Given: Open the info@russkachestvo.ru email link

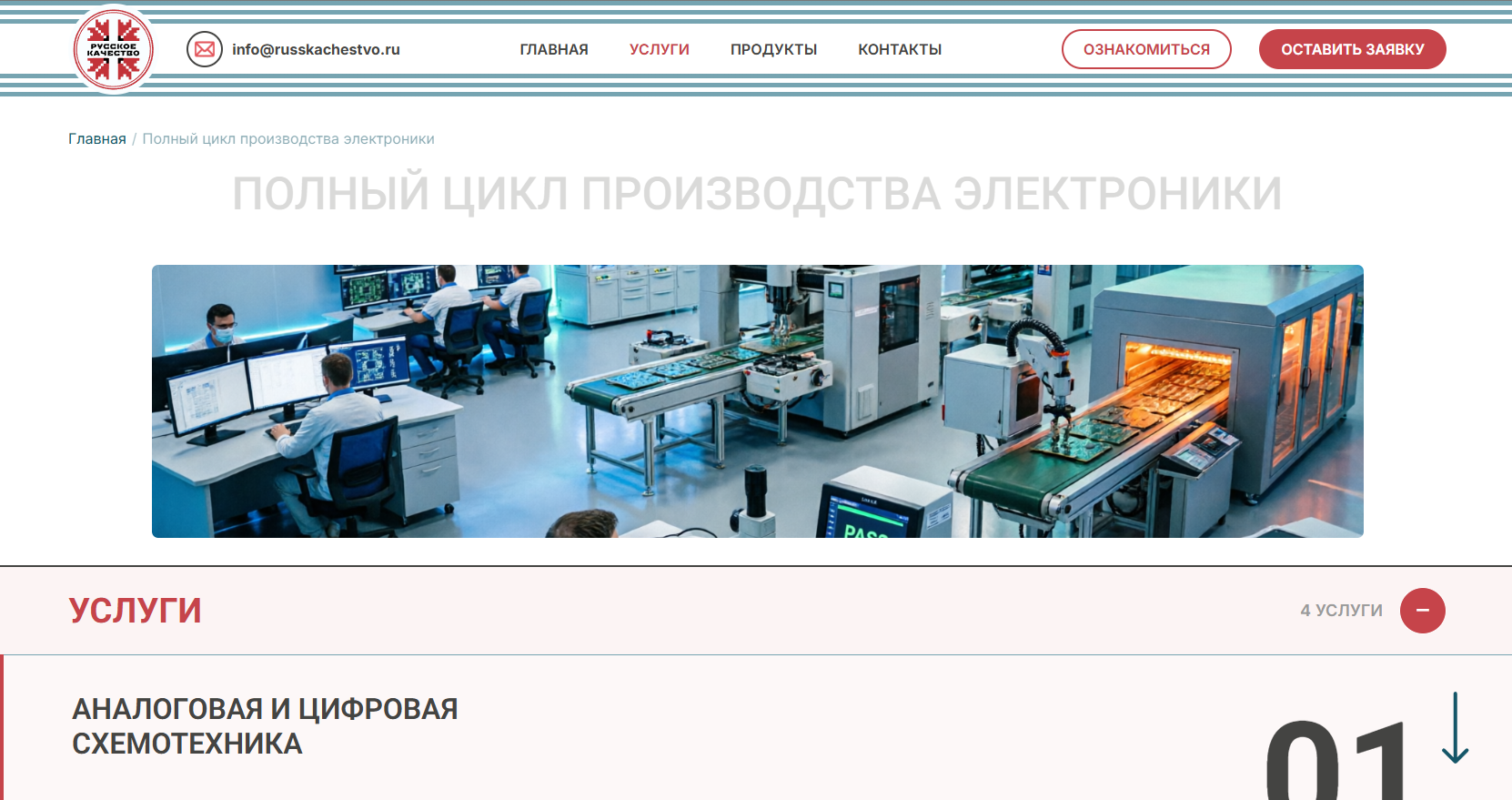Looking at the screenshot, I should (316, 50).
